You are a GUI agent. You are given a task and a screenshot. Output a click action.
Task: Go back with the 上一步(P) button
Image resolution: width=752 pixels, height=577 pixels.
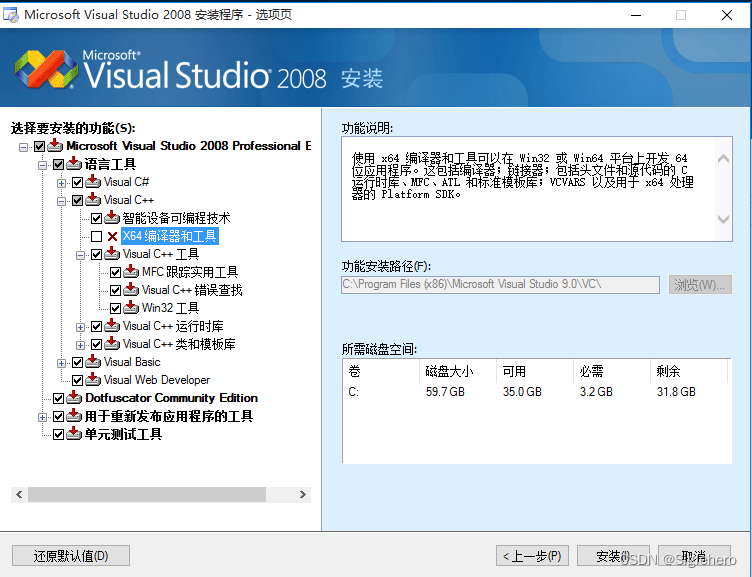pyautogui.click(x=532, y=556)
